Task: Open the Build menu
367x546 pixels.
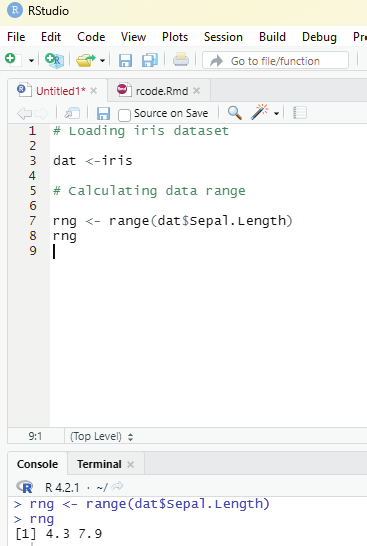Action: point(272,37)
